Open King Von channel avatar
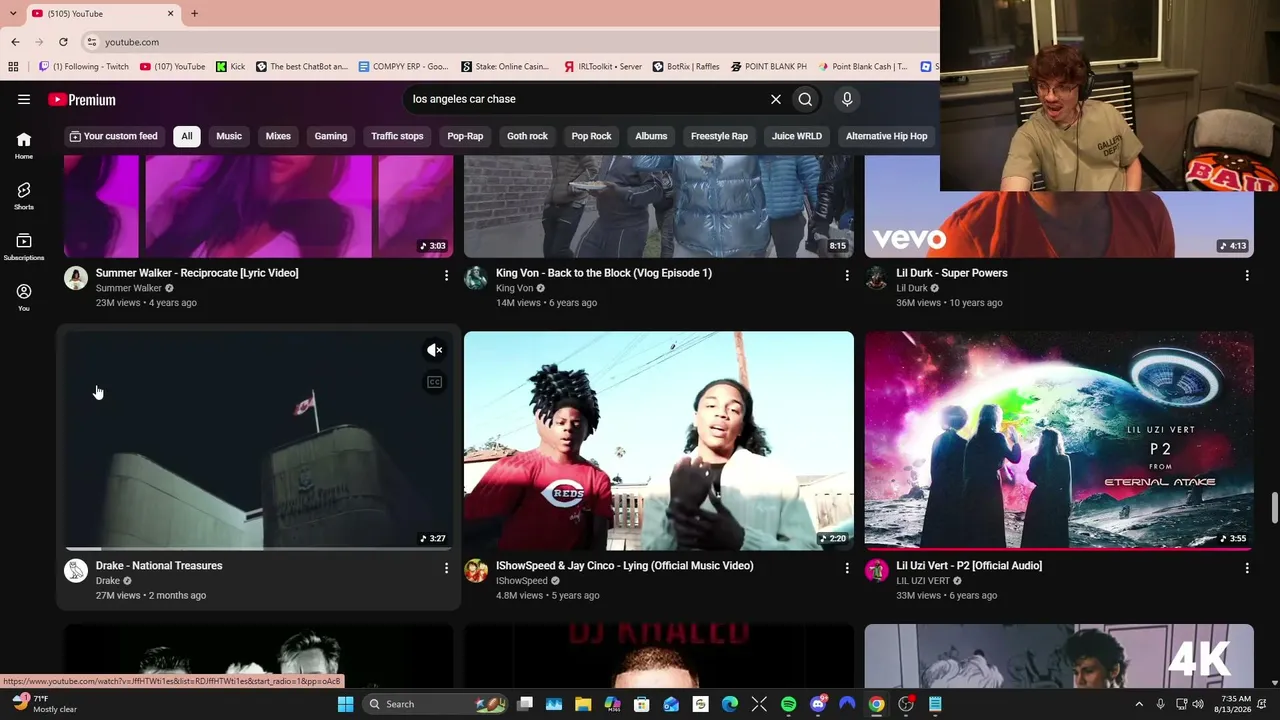Viewport: 1280px width, 720px height. (x=476, y=278)
